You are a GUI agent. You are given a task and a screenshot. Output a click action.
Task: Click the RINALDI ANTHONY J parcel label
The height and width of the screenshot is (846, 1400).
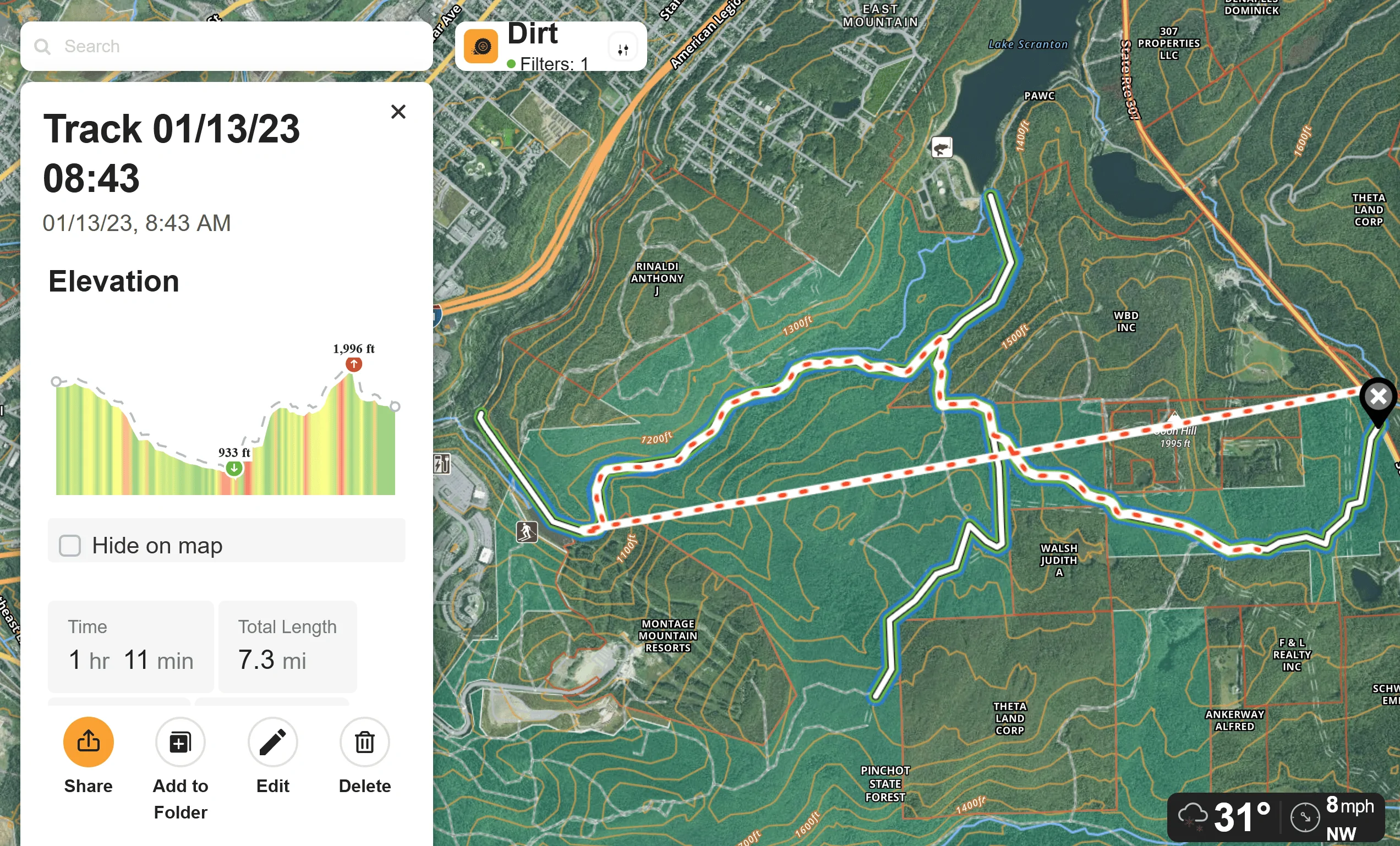click(657, 279)
